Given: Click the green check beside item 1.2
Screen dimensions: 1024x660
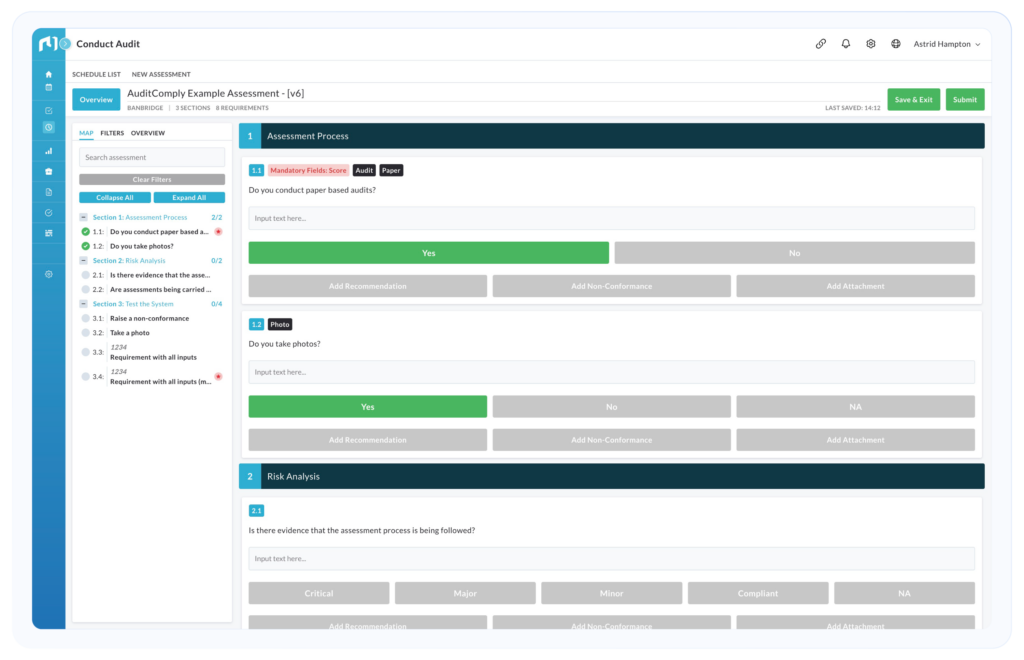Looking at the screenshot, I should point(86,246).
